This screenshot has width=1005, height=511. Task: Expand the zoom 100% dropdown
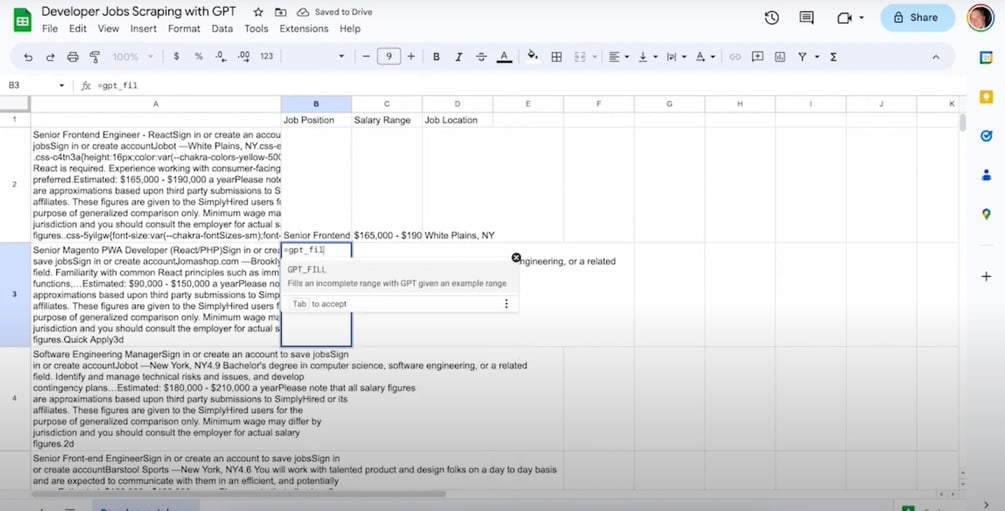point(133,57)
